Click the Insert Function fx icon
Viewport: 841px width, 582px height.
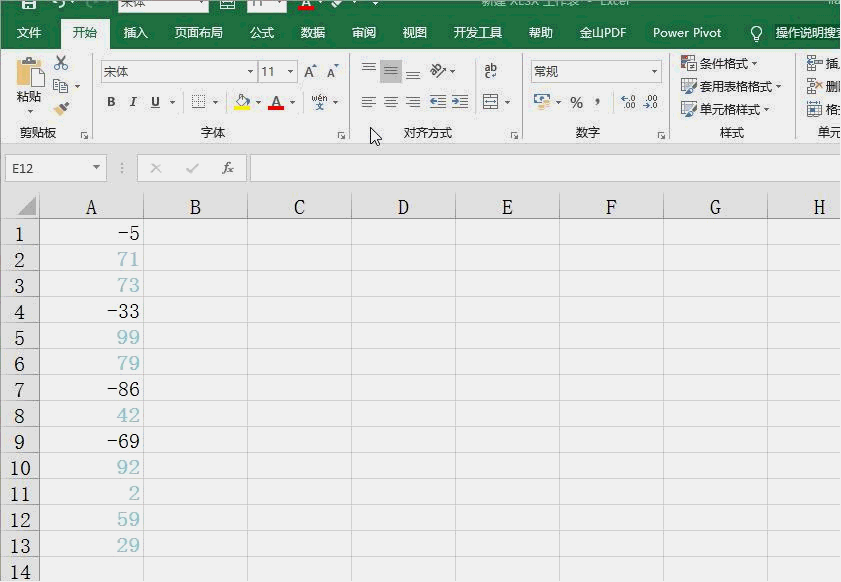coord(228,168)
